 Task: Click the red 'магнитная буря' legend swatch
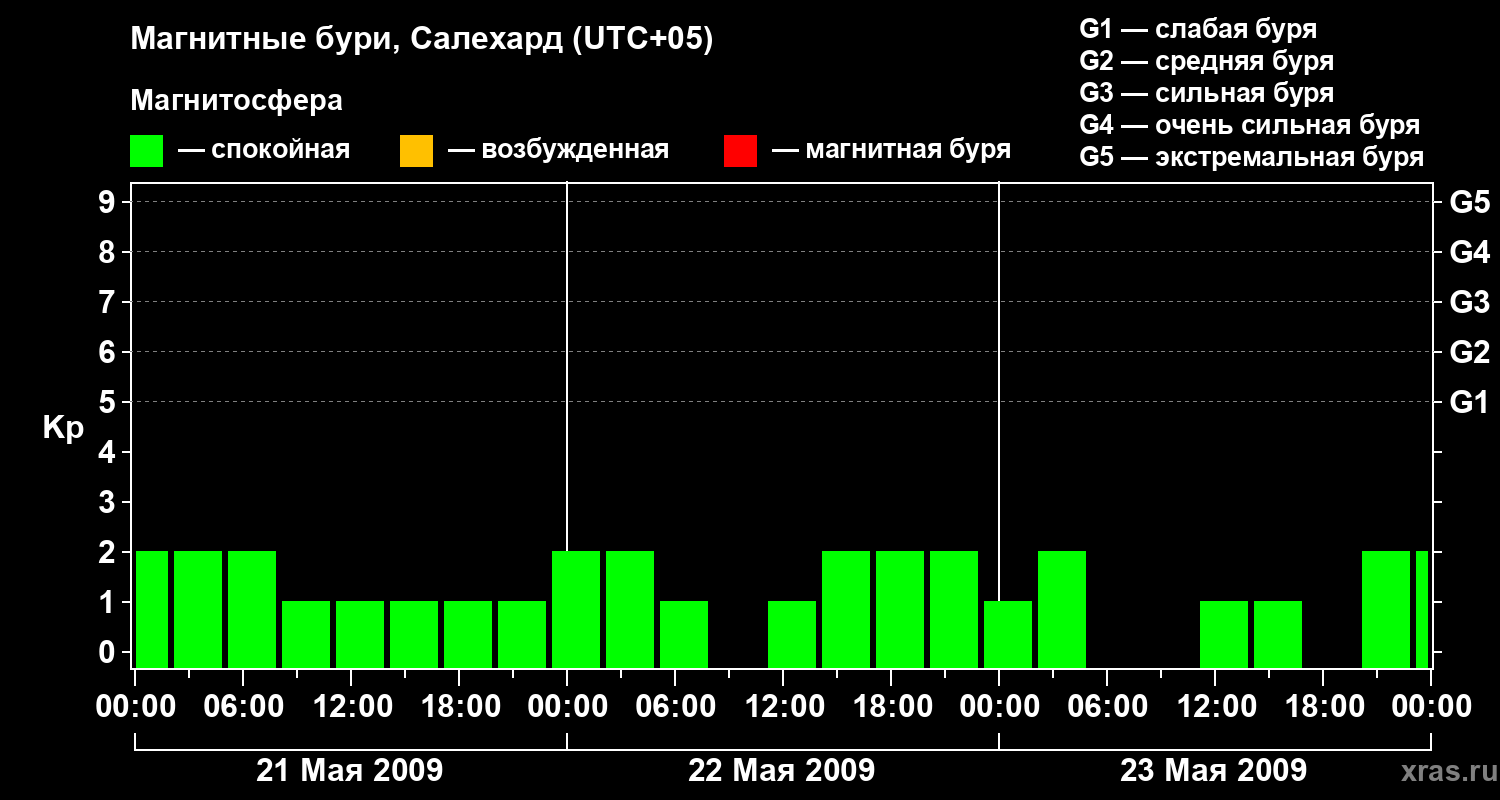coord(740,151)
